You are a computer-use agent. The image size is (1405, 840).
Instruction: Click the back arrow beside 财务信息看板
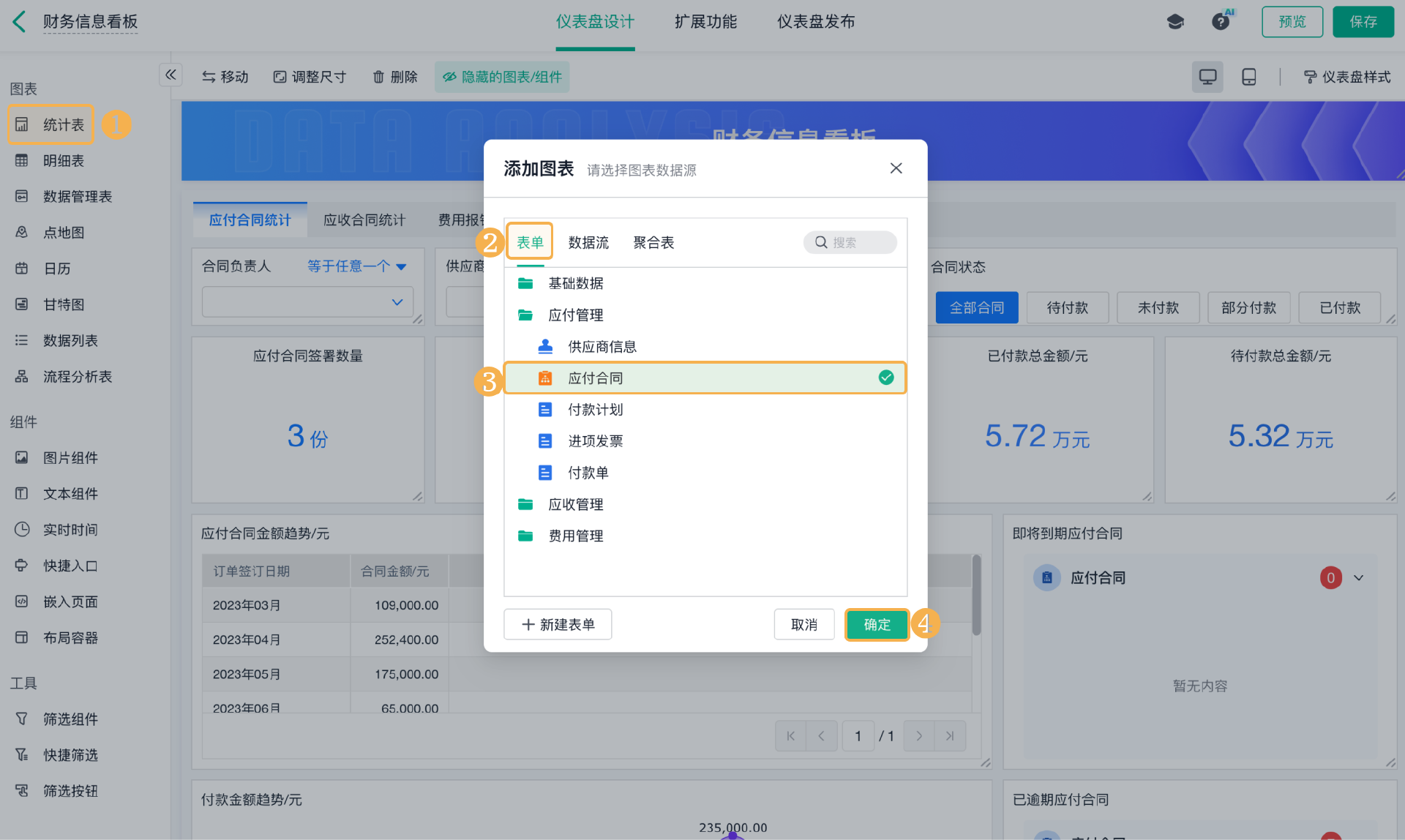[x=20, y=22]
